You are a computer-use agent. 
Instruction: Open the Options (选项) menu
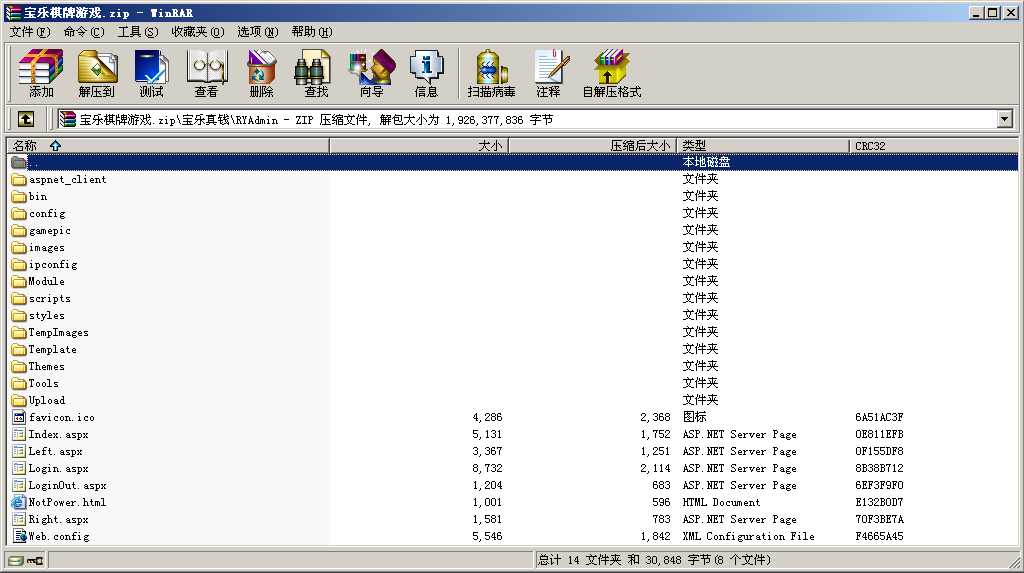257,31
